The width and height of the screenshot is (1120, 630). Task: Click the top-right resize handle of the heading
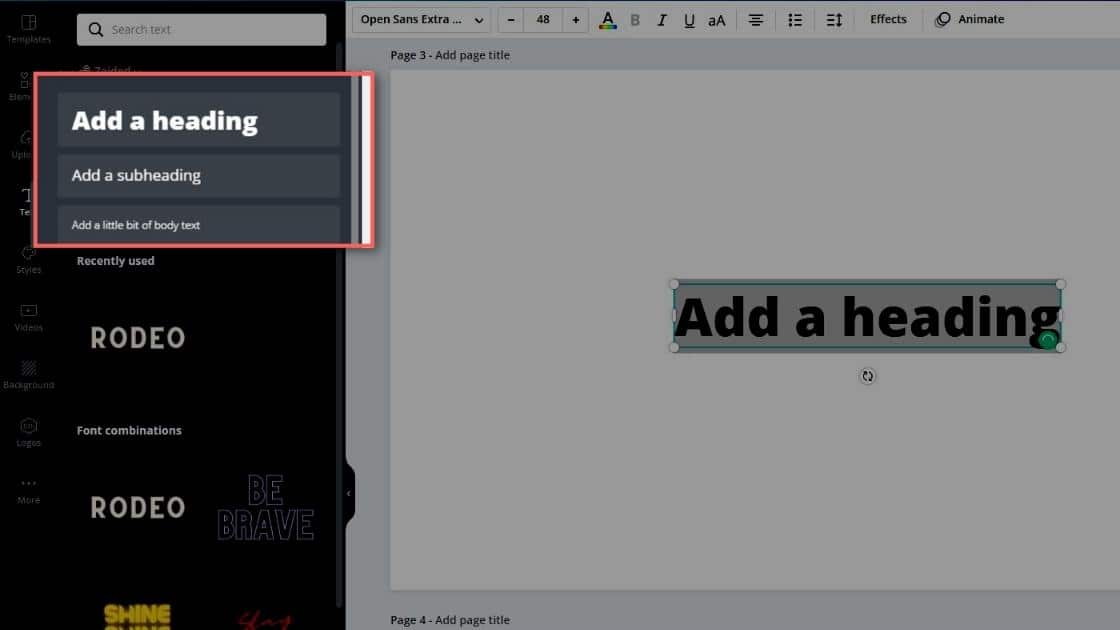click(1061, 284)
